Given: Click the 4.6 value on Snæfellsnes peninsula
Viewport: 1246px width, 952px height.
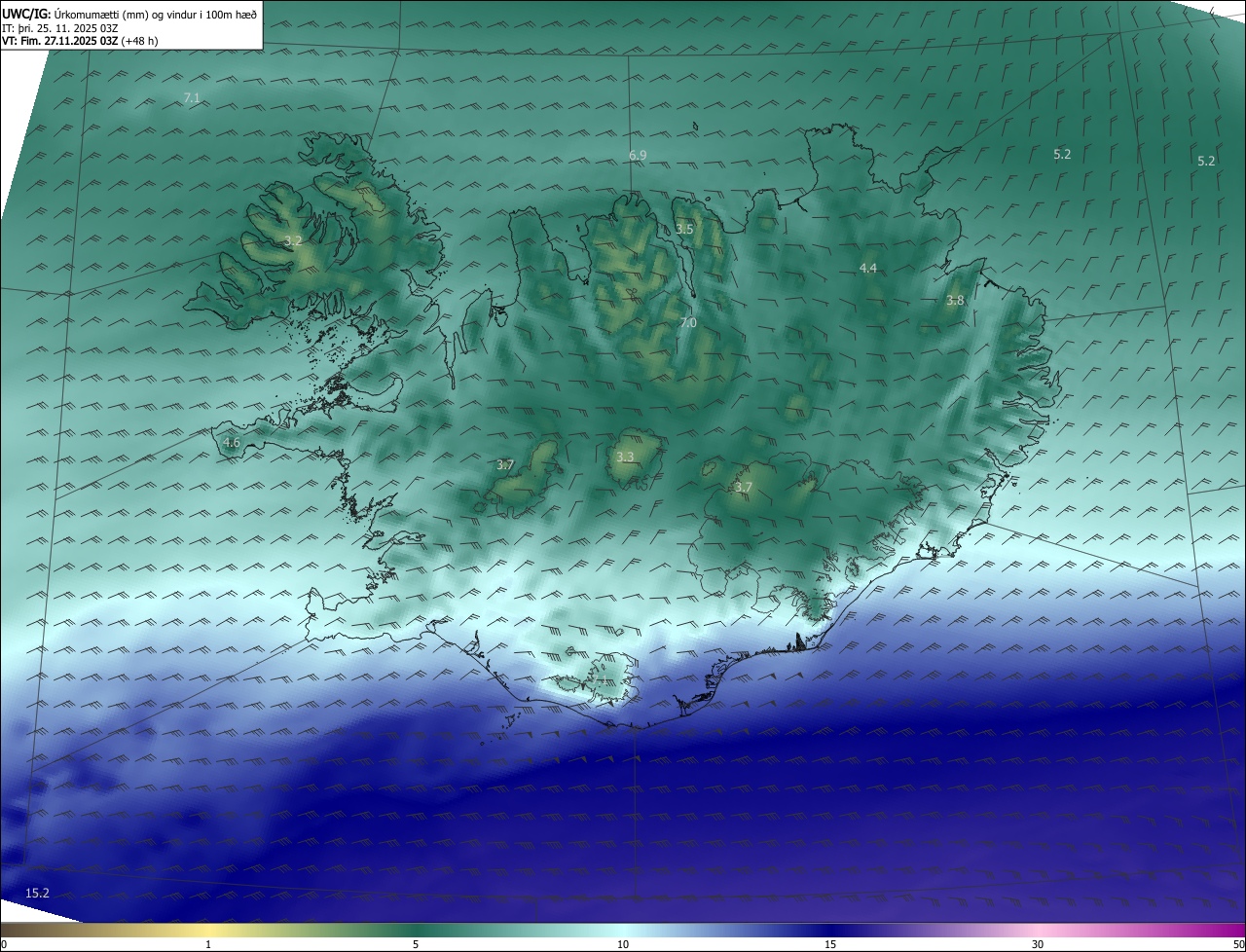Looking at the screenshot, I should pos(231,443).
